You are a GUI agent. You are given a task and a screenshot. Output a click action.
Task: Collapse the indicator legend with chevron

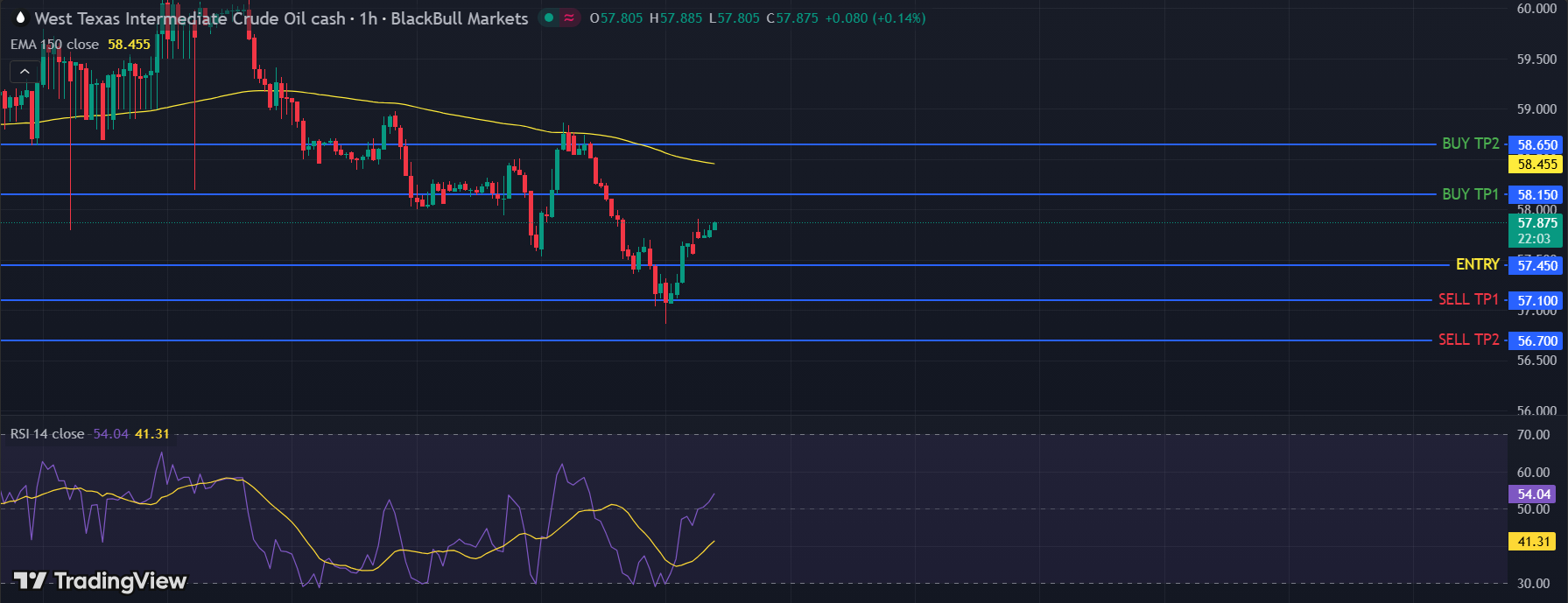[x=25, y=72]
